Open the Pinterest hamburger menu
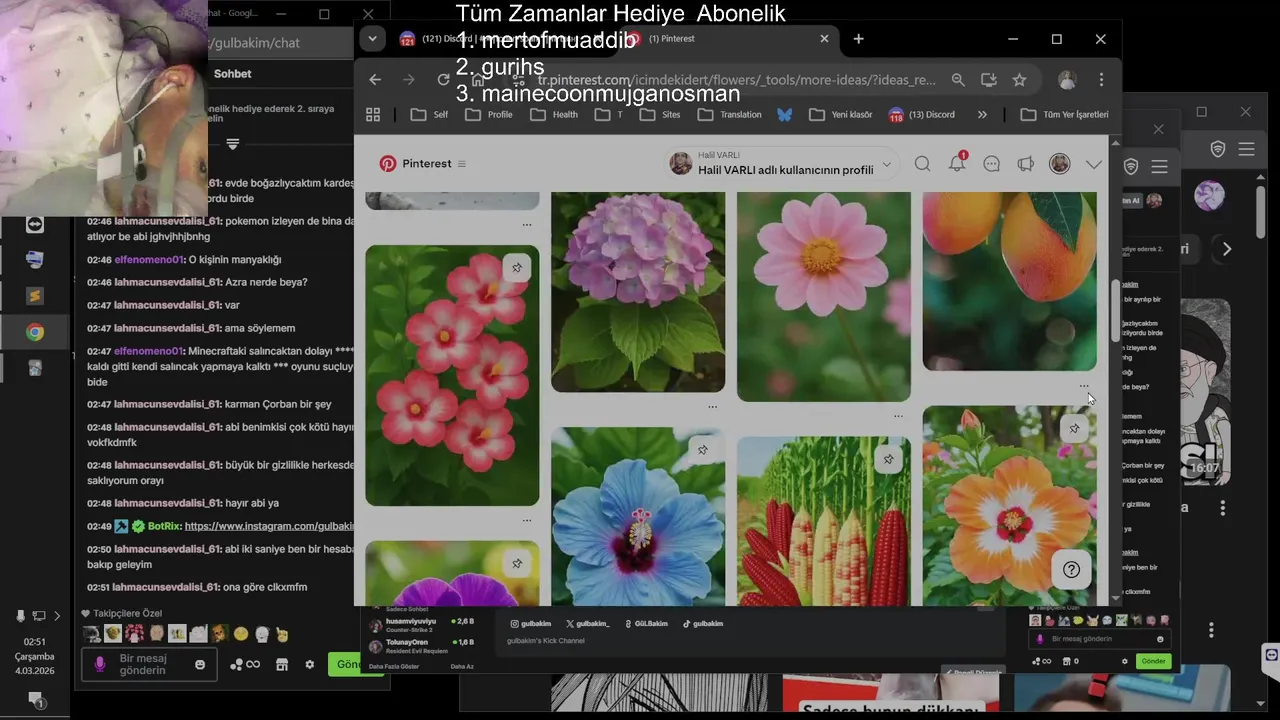Screen dimensions: 1280x720 click(x=462, y=164)
